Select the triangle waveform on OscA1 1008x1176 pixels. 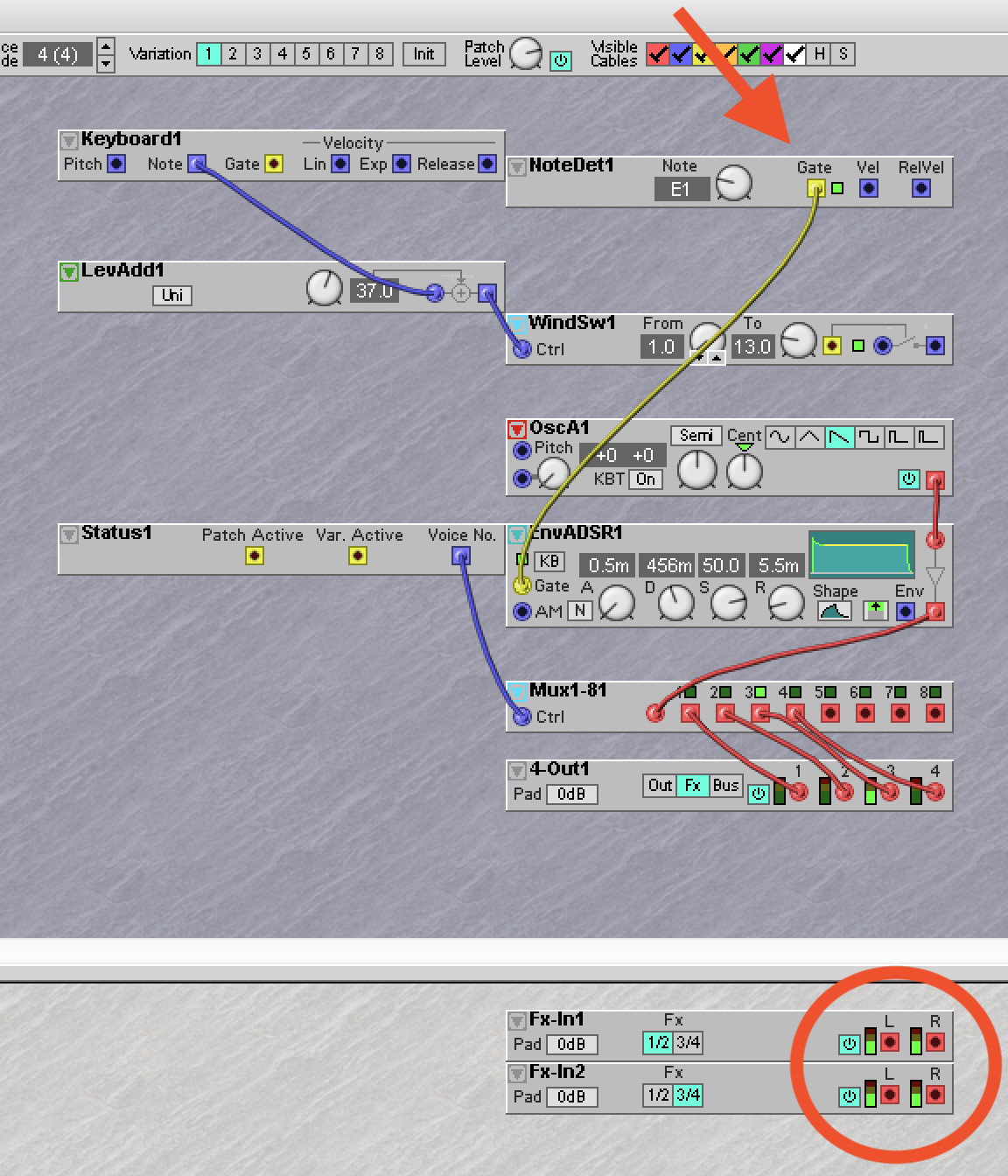click(x=809, y=437)
